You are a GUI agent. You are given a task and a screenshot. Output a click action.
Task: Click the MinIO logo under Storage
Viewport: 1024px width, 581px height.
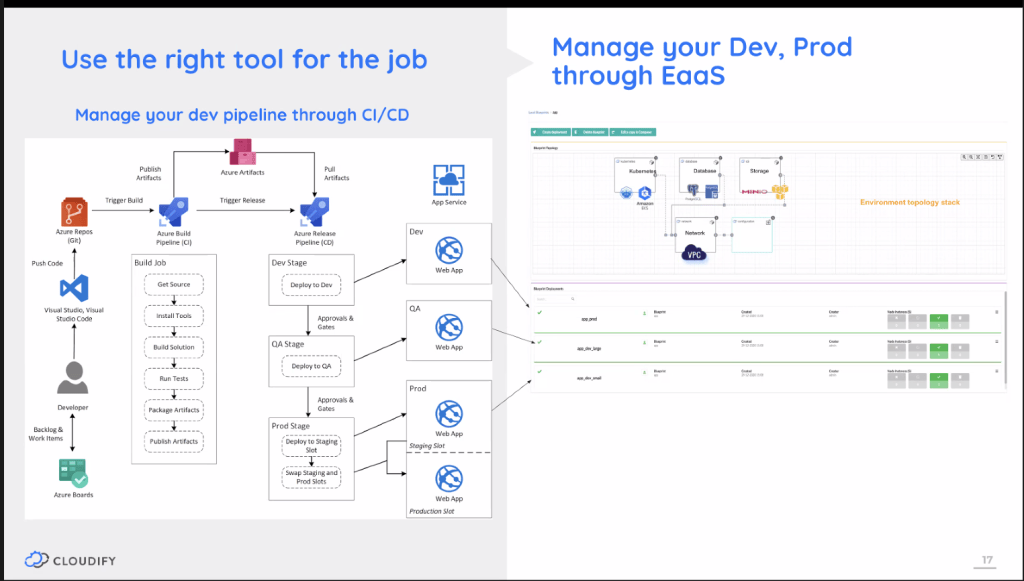click(x=754, y=192)
